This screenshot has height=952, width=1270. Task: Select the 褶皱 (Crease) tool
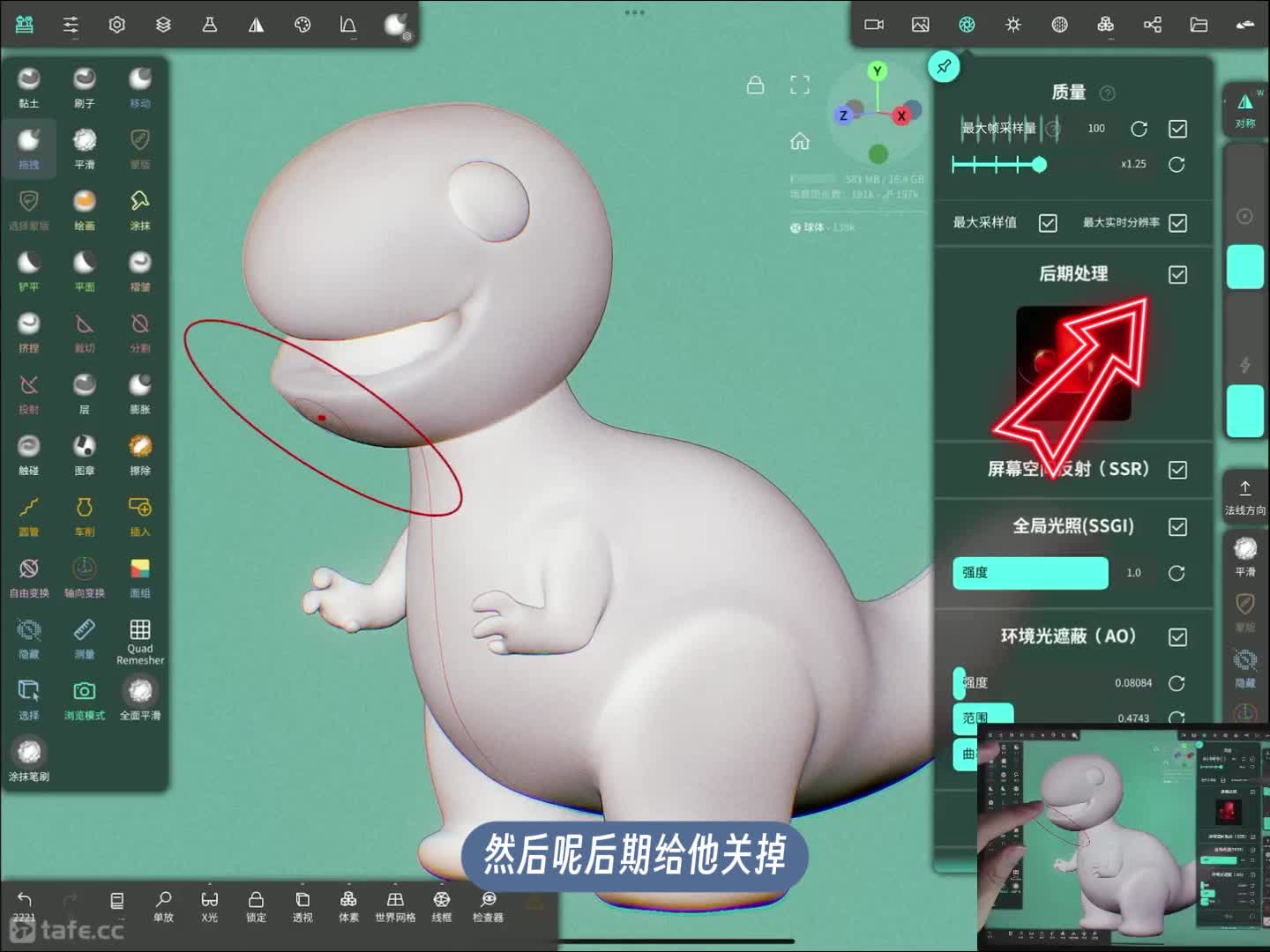(x=140, y=271)
